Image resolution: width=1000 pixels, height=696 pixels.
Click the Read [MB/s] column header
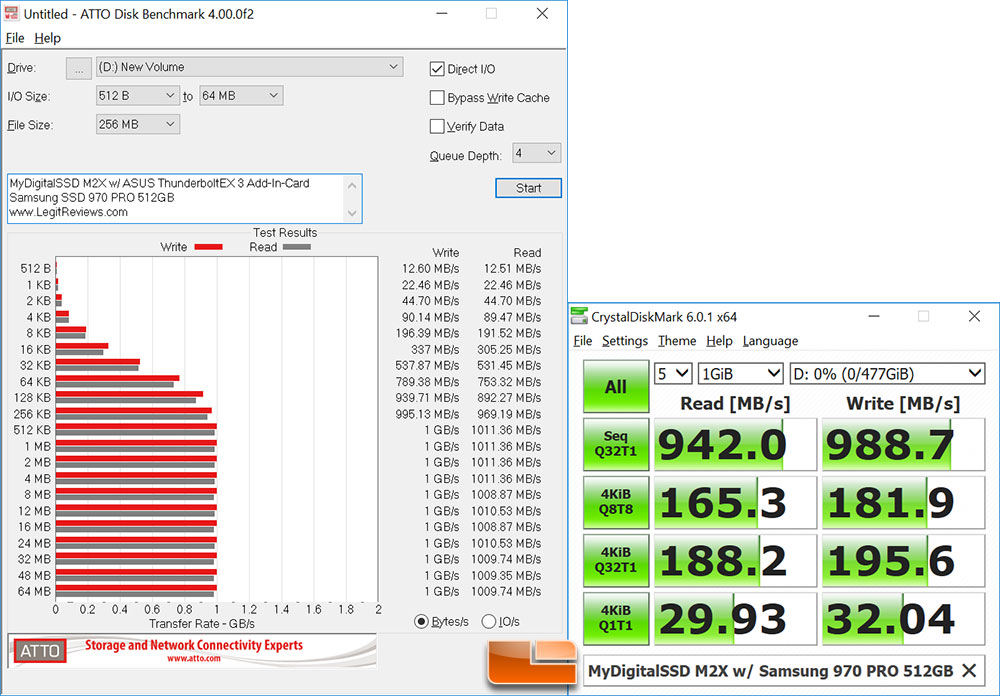tap(735, 403)
